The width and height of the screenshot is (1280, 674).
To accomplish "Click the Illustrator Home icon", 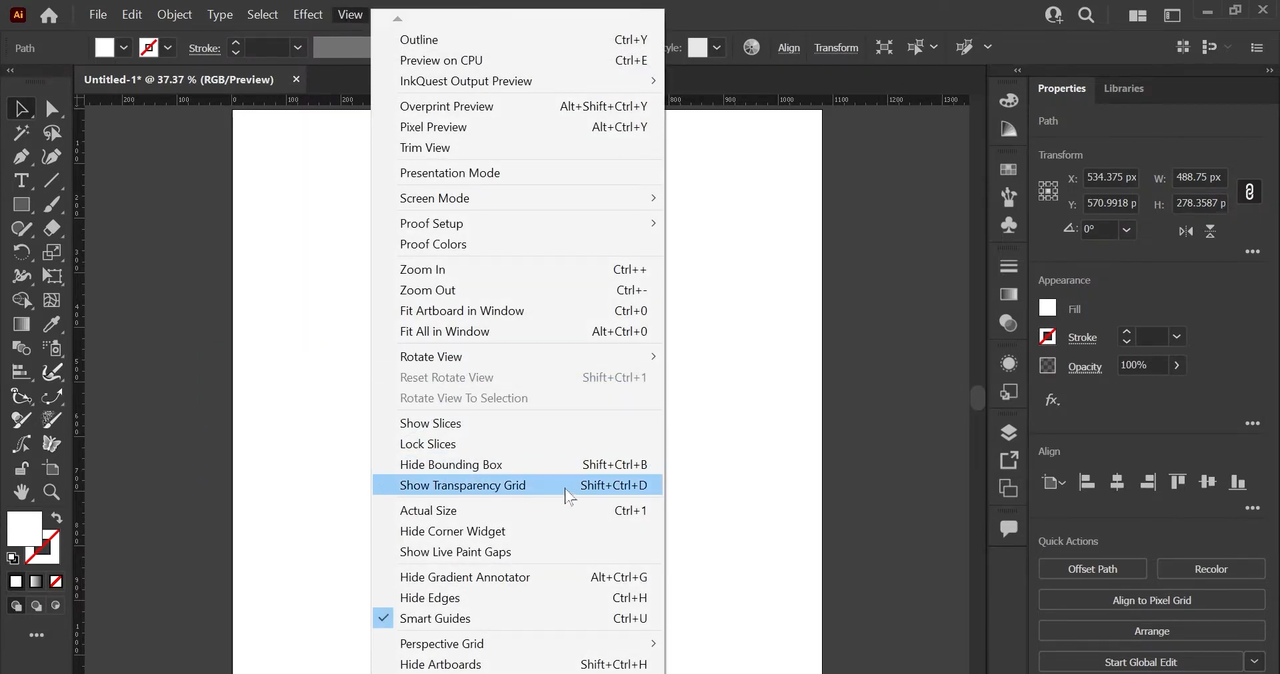I will tap(49, 15).
